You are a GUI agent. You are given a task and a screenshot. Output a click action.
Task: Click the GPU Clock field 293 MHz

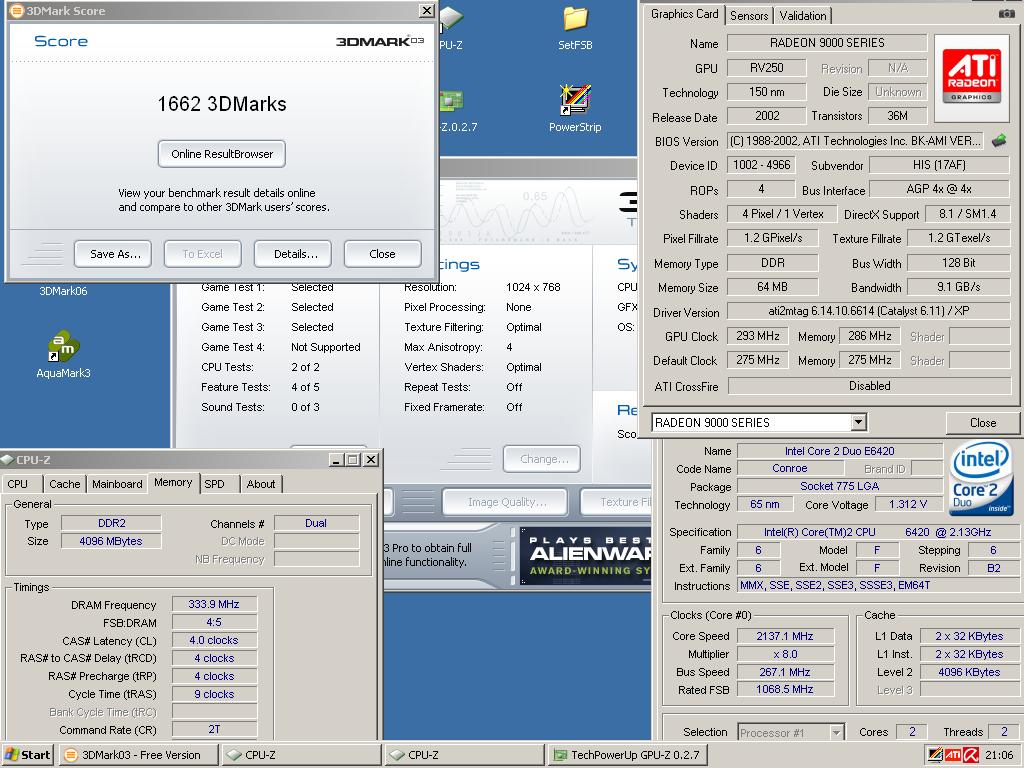[758, 336]
